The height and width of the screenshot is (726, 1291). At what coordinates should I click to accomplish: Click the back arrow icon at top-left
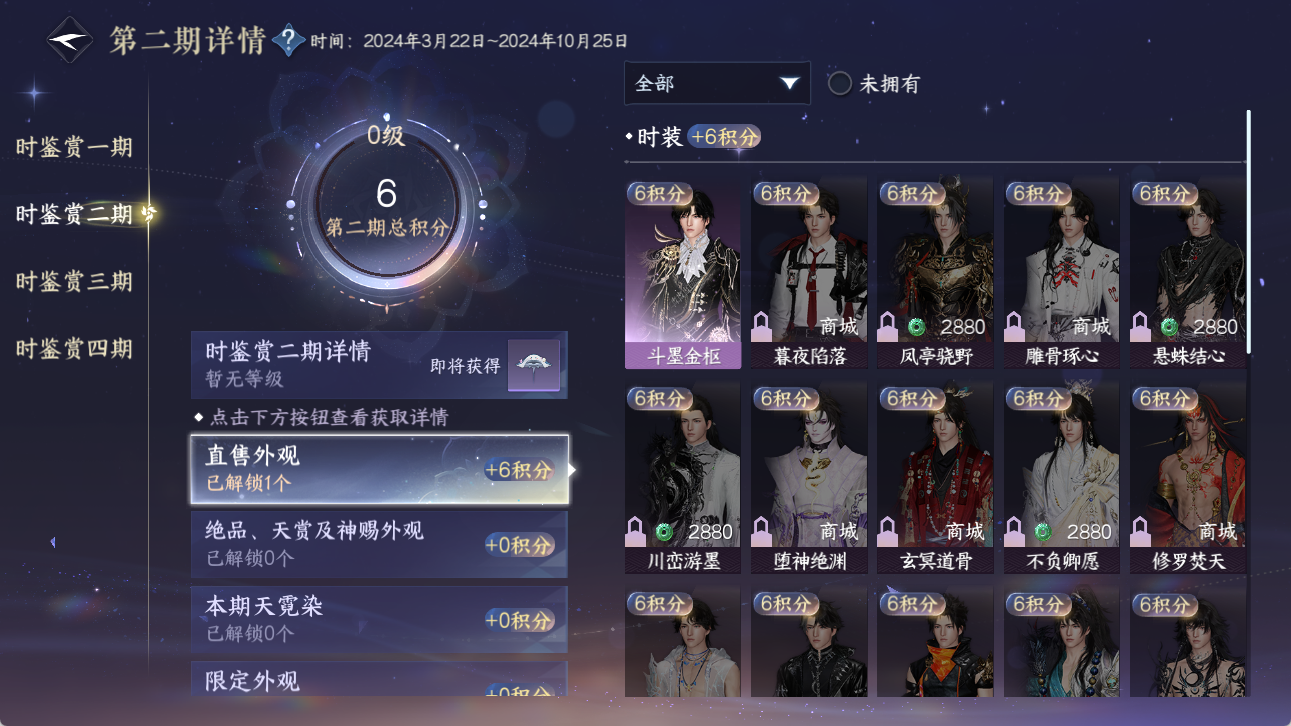[71, 40]
